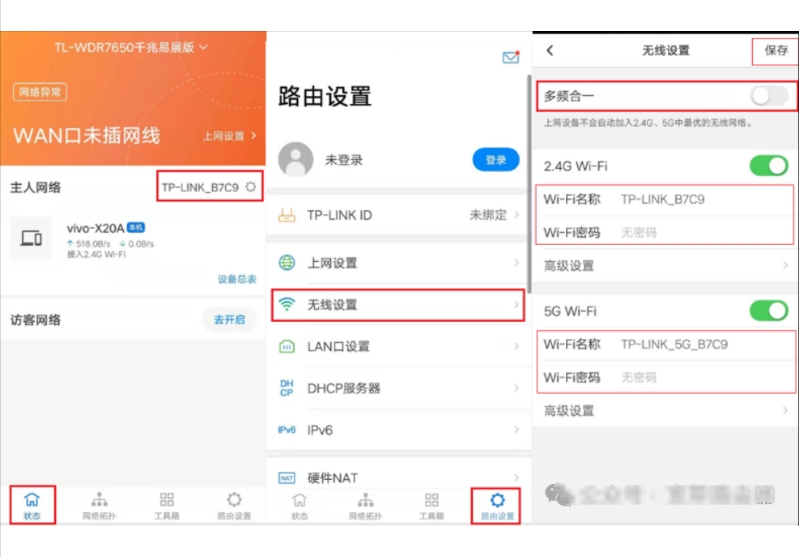
Task: Click the DHCP服务器 icon
Action: 286,388
